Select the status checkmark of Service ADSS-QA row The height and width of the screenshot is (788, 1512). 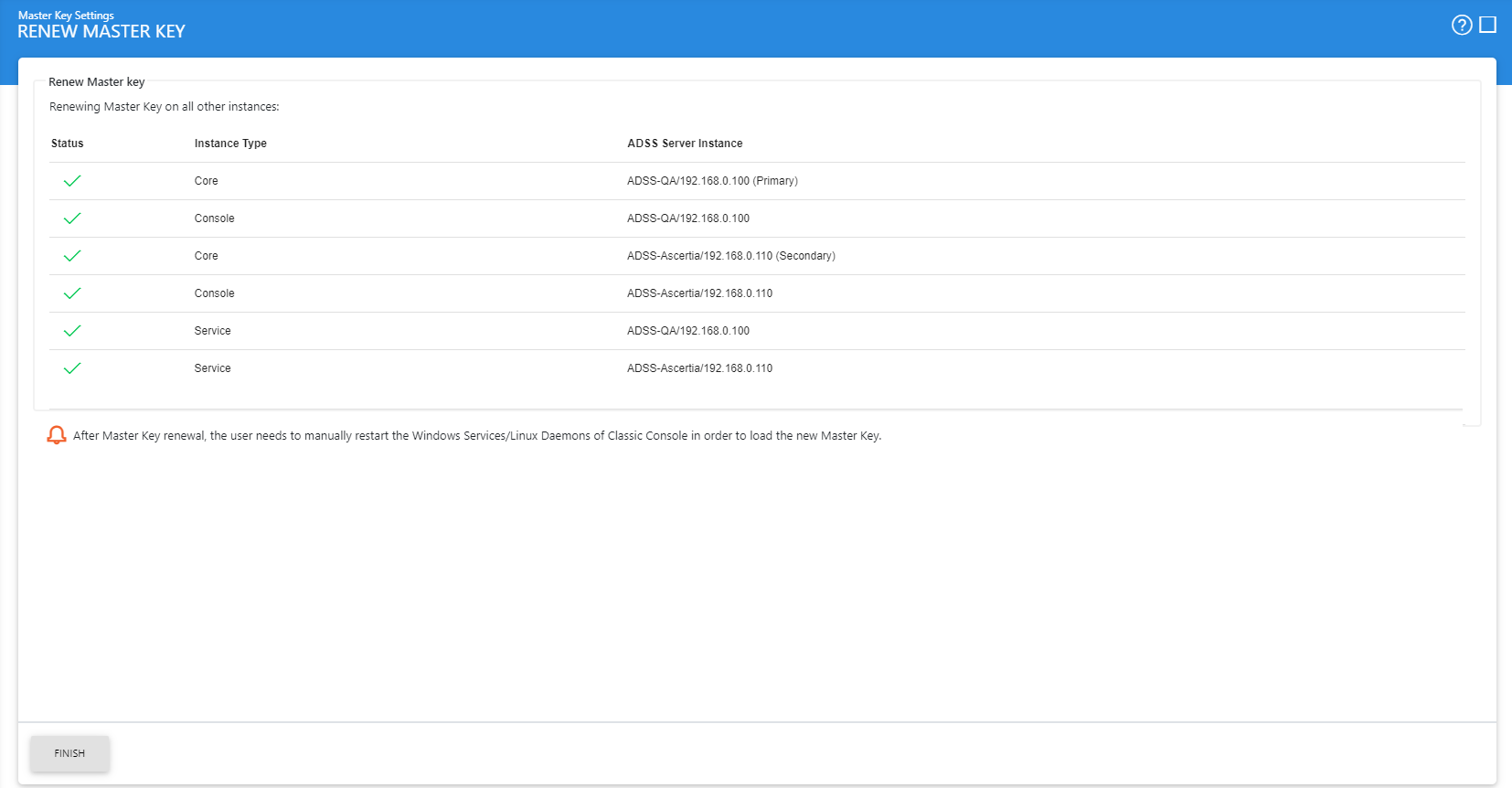click(72, 331)
